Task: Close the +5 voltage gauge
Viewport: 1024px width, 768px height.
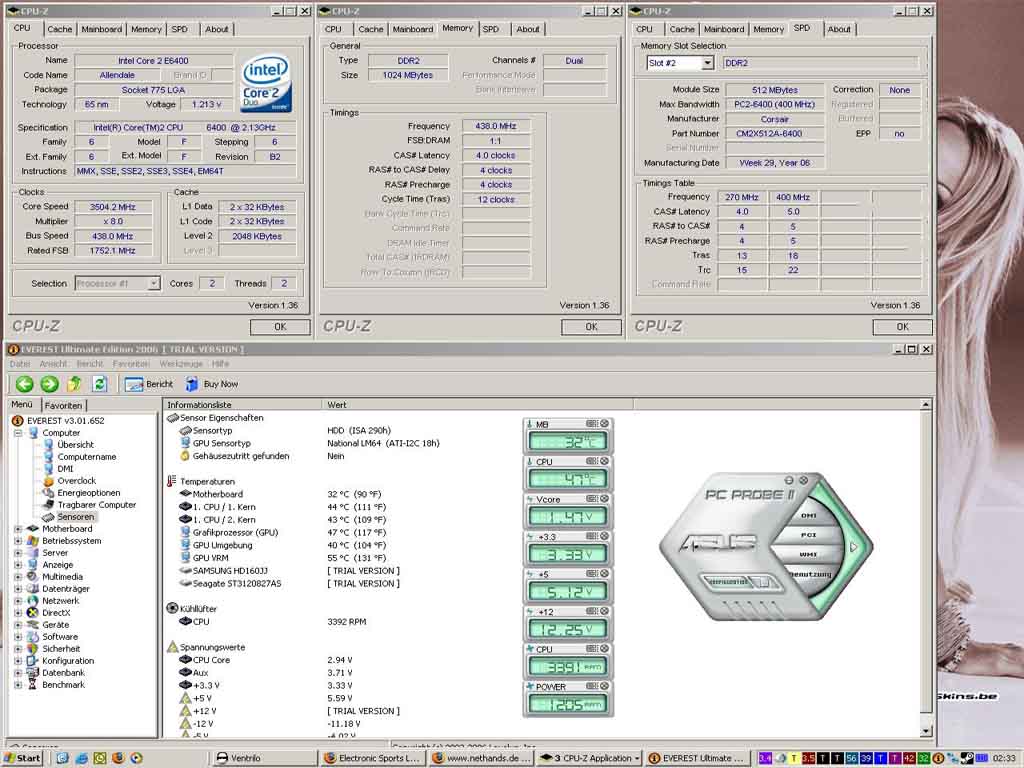Action: tap(605, 573)
